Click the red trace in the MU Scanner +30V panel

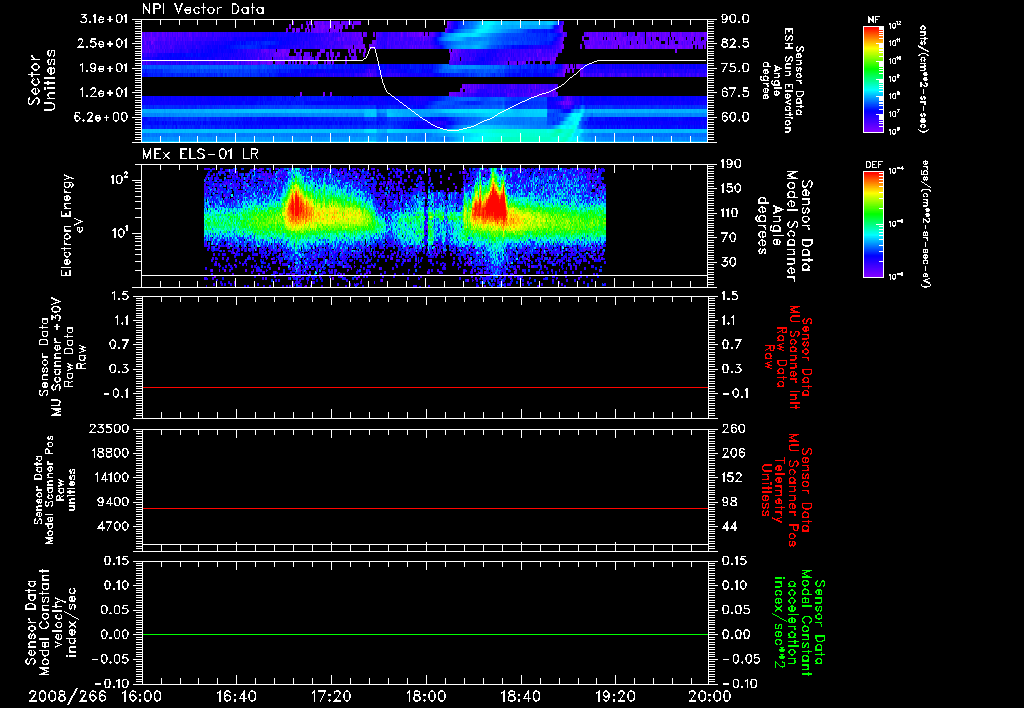pos(425,387)
